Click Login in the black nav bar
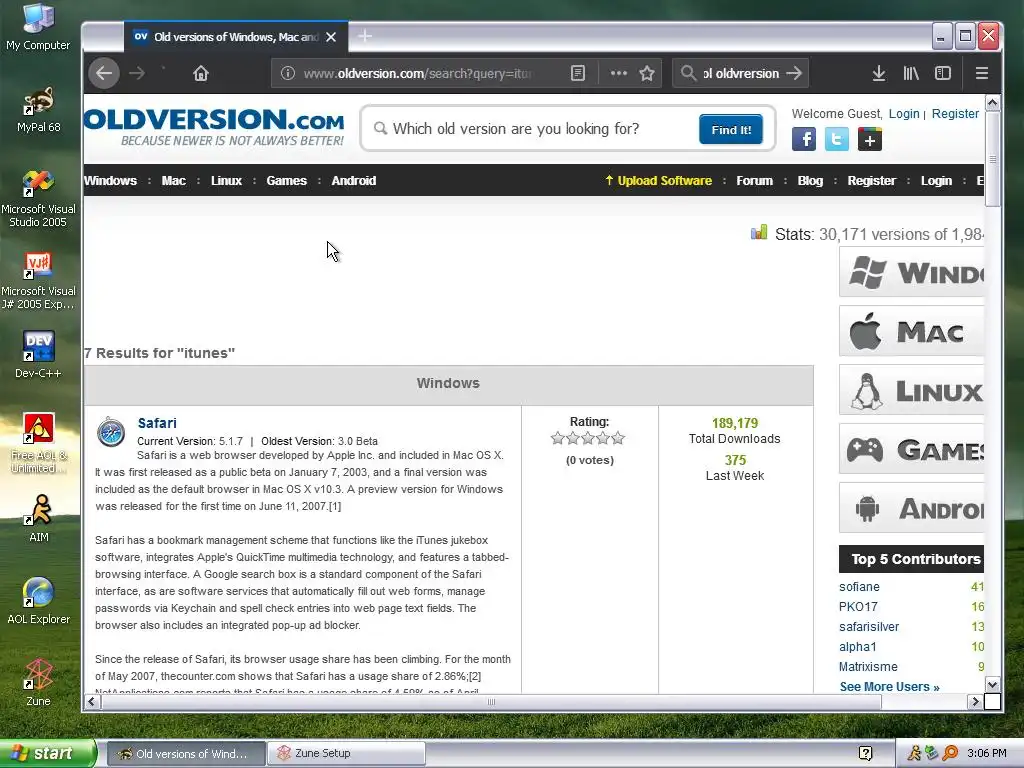The width and height of the screenshot is (1024, 768). [x=936, y=180]
